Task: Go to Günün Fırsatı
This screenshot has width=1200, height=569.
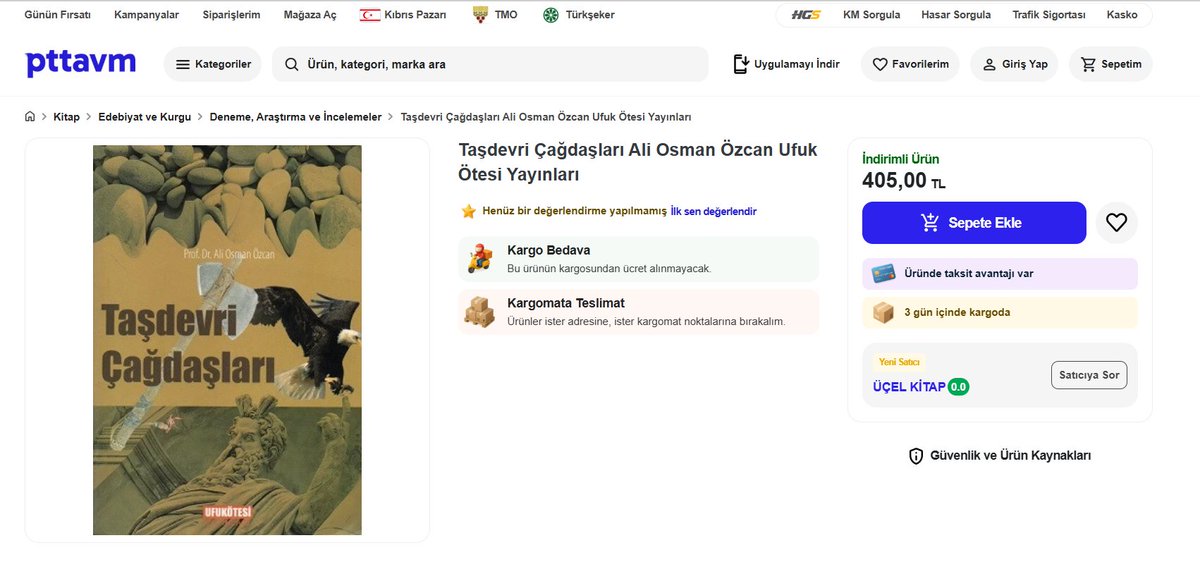Action: [58, 15]
